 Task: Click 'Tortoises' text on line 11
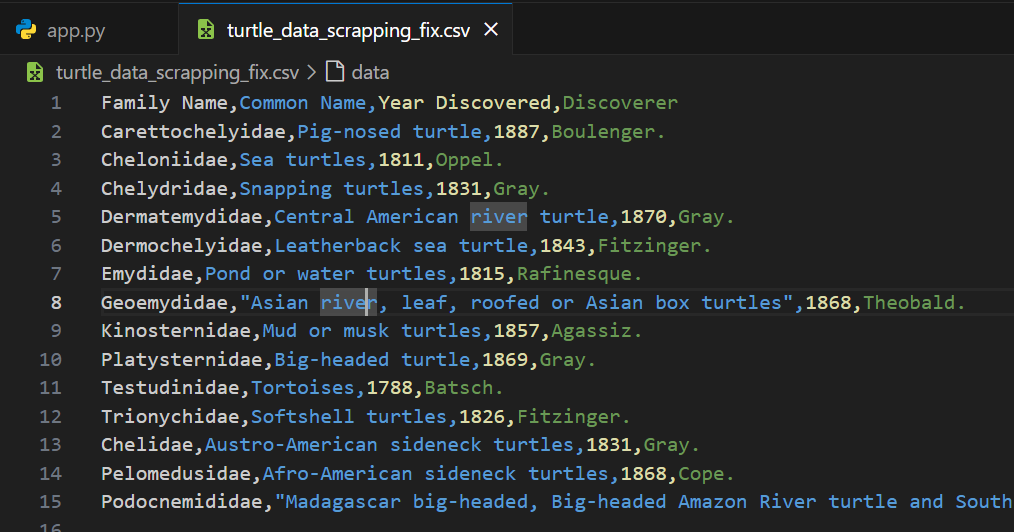click(303, 388)
